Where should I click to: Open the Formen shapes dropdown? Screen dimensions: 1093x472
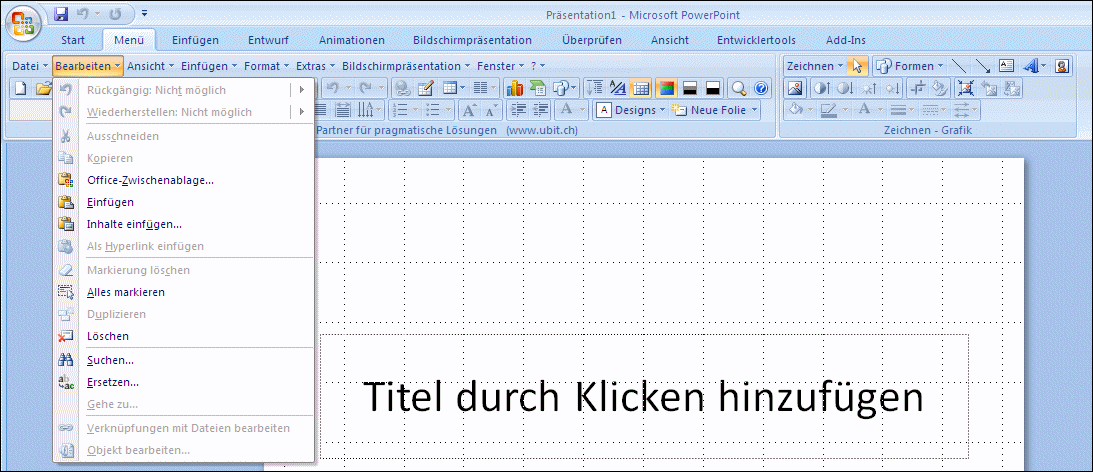(x=909, y=66)
